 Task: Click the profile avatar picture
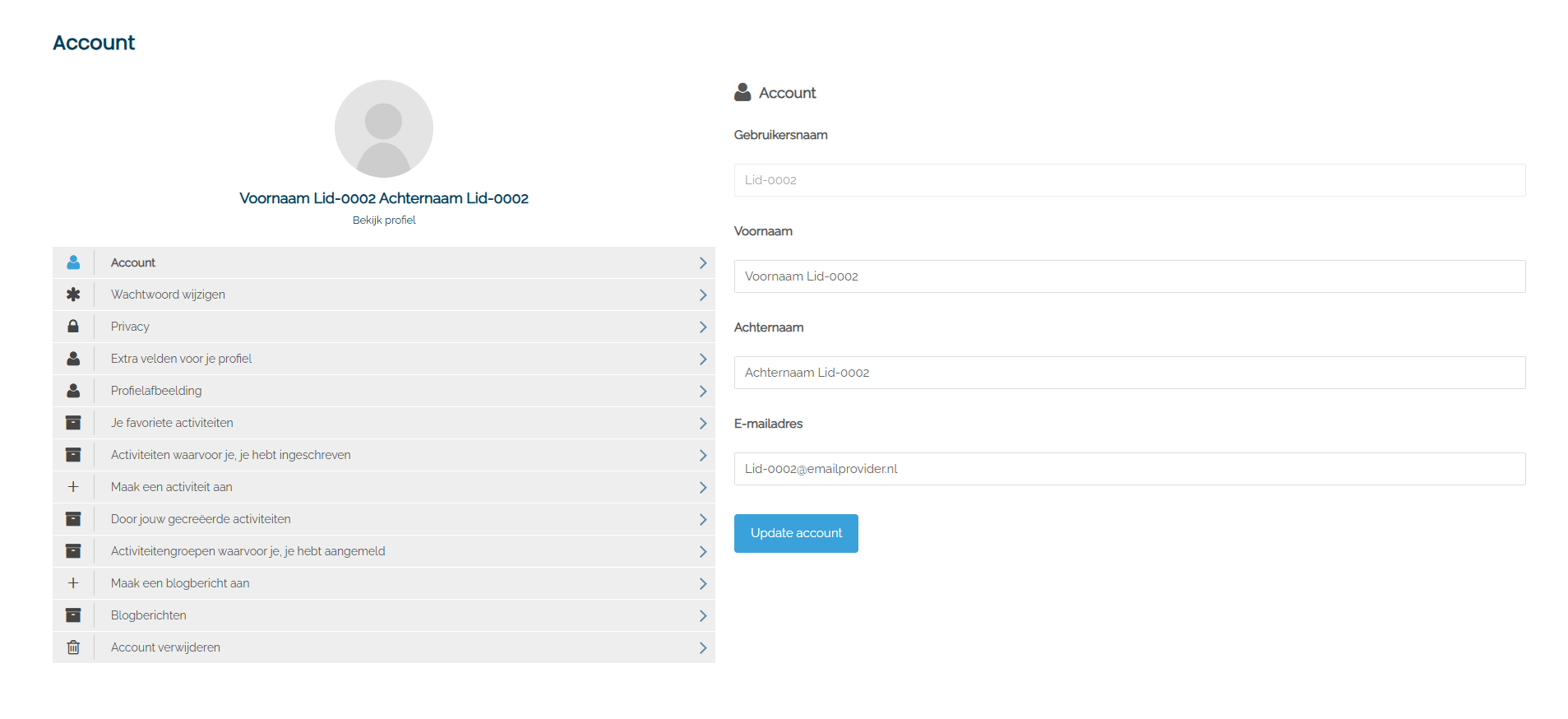(384, 129)
